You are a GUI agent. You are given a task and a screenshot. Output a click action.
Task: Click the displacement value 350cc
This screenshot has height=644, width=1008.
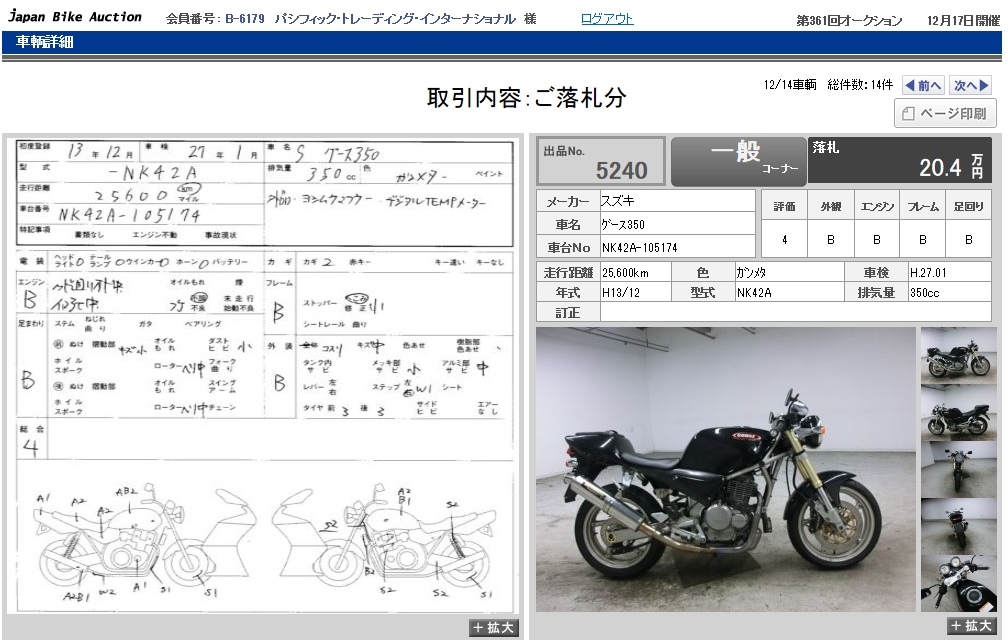pos(924,293)
